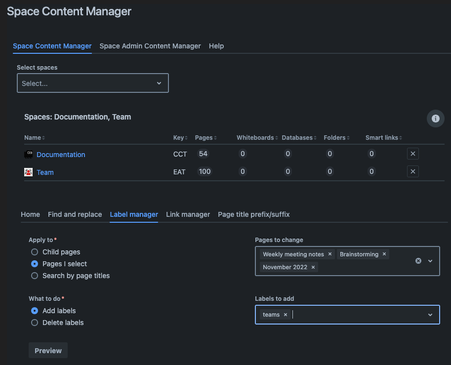
Task: Remove the November 2022 page chip
Action: pos(313,267)
